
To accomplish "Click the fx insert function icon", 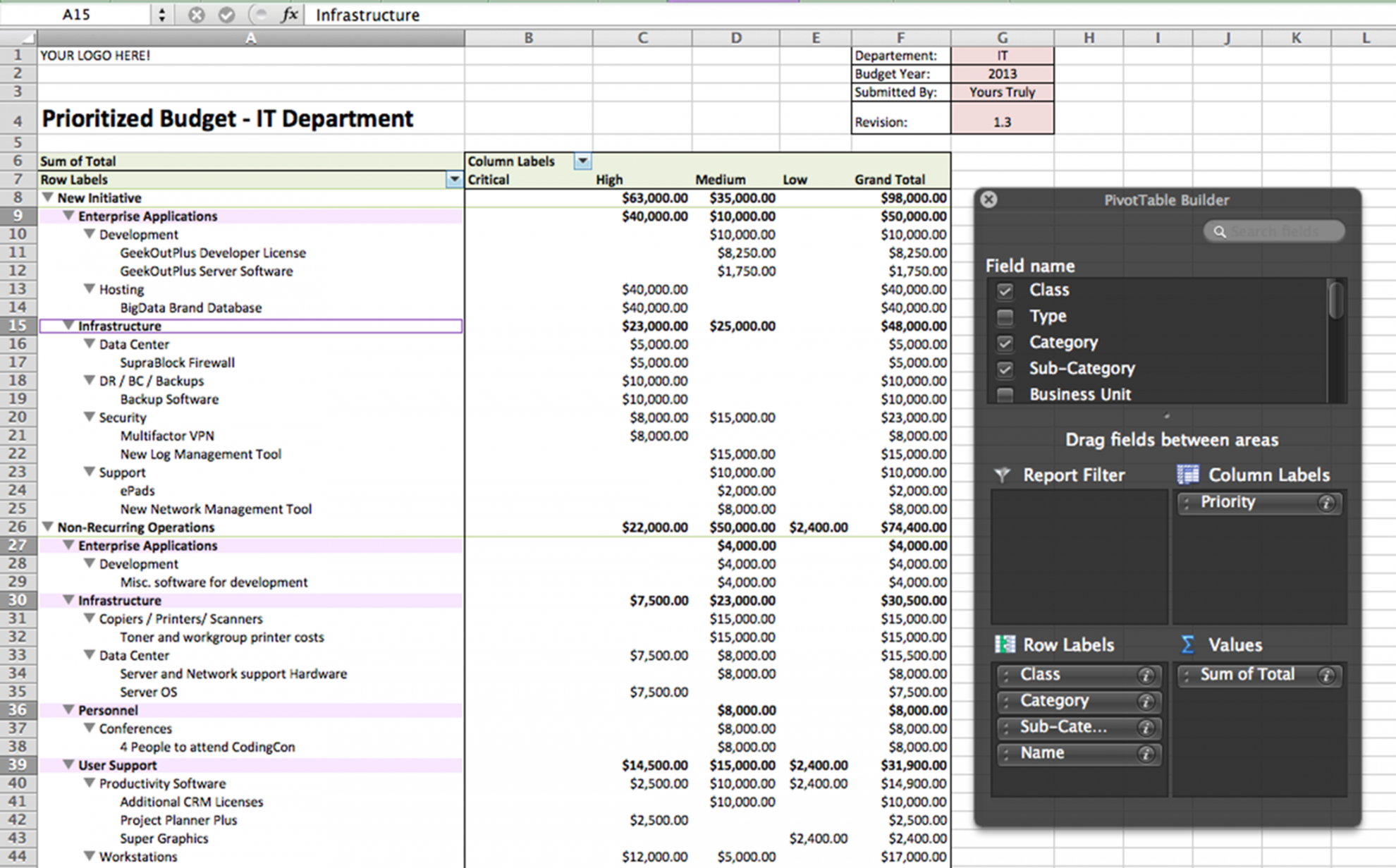I will [289, 15].
